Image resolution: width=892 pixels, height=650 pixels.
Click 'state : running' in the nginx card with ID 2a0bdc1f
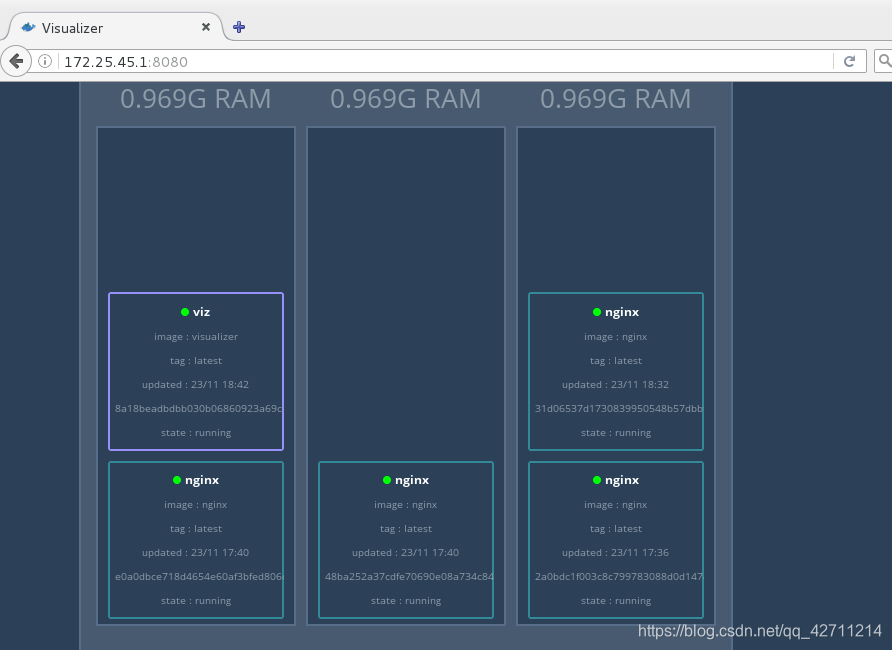point(616,601)
